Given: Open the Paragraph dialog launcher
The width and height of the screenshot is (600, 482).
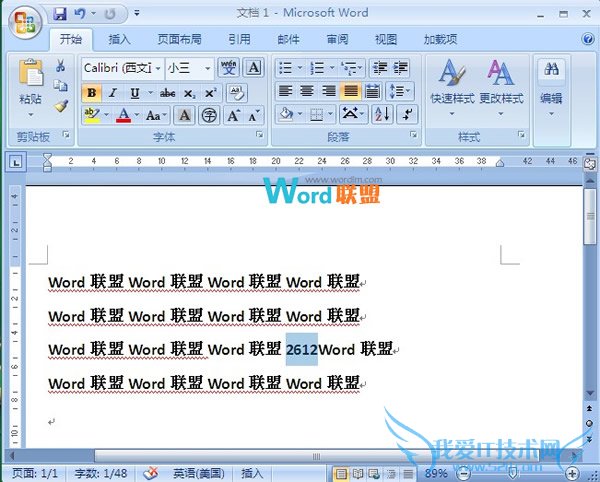Looking at the screenshot, I should [413, 135].
